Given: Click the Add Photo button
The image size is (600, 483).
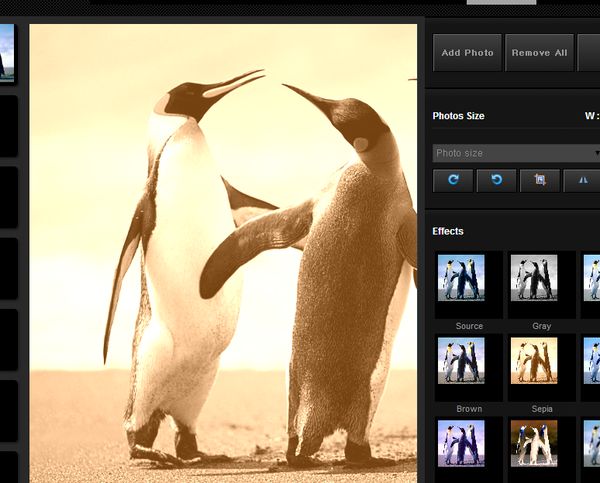Looking at the screenshot, I should pos(467,53).
